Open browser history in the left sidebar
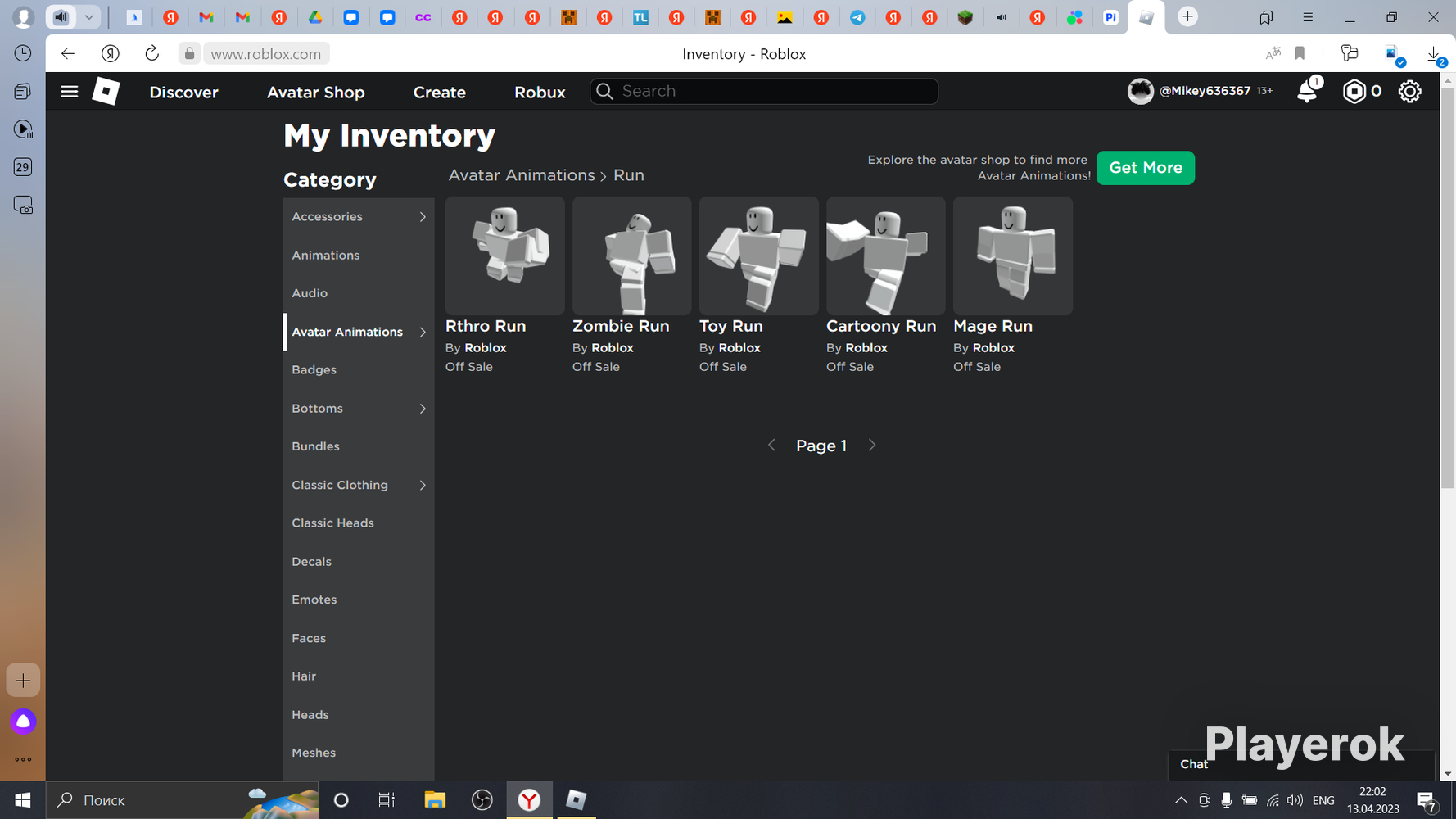The height and width of the screenshot is (819, 1456). point(23,53)
